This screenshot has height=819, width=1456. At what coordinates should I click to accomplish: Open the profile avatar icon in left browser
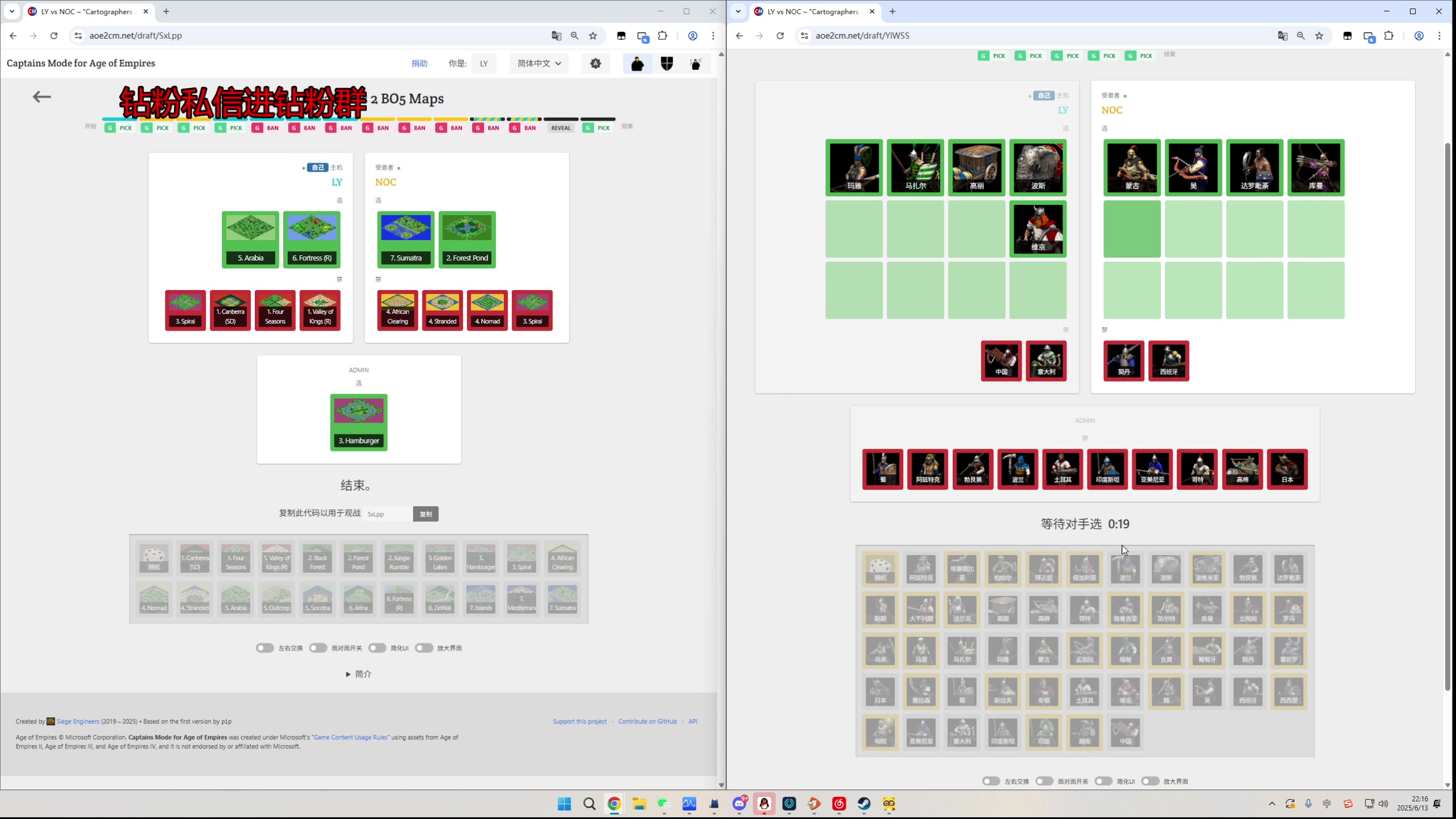pos(693,36)
